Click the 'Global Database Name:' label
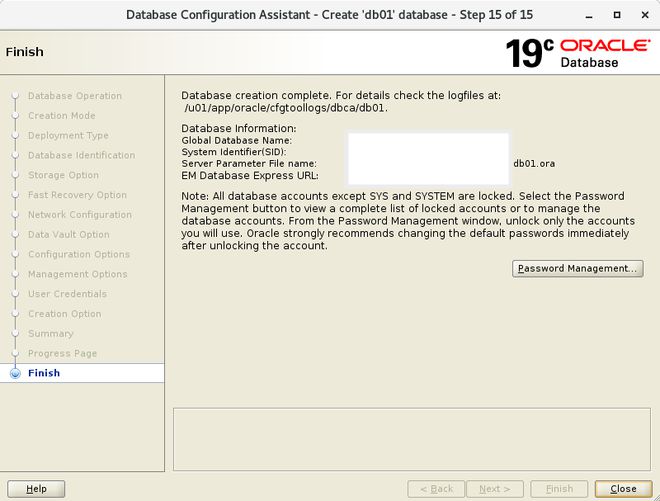Screen dimensions: 660x501 pos(237,141)
